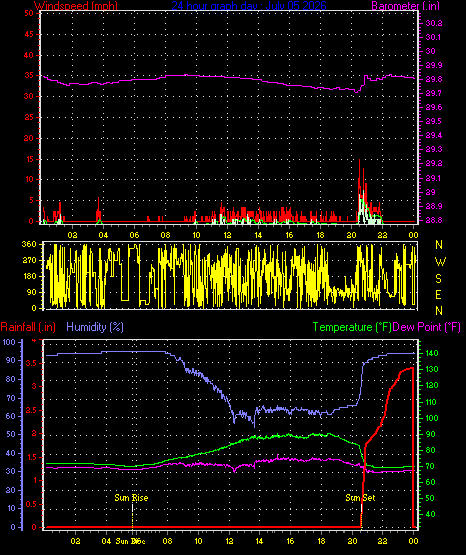This screenshot has height=555, width=466.
Task: Click the "28.8" value on the barometer axis
Action: (x=434, y=220)
